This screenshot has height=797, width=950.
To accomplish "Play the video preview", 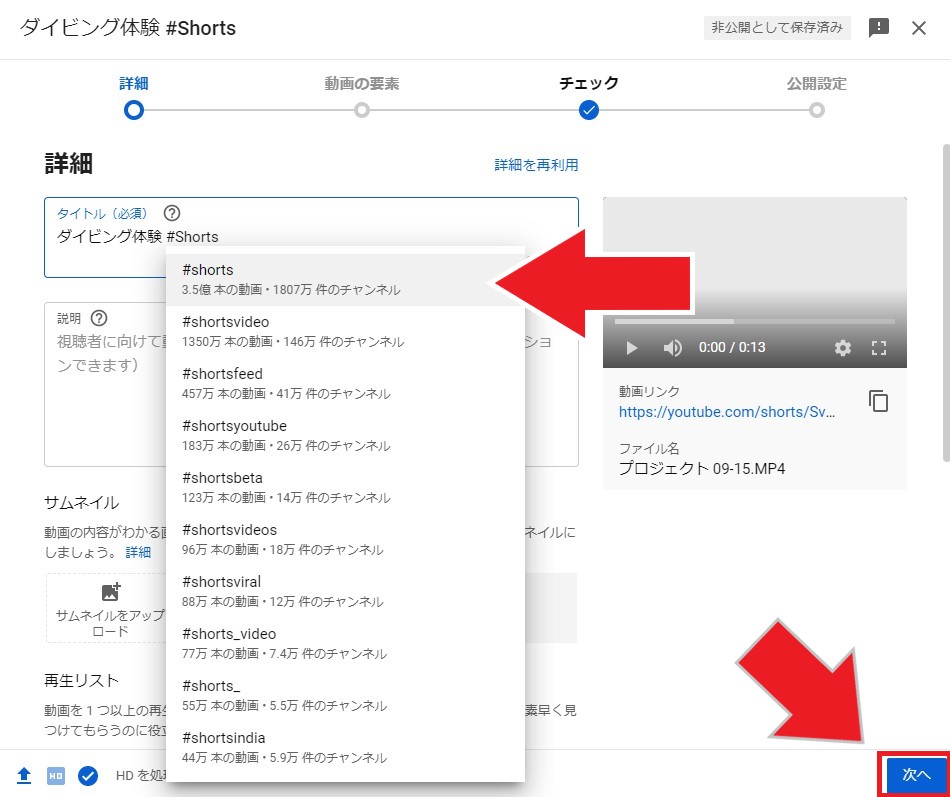I will 631,348.
